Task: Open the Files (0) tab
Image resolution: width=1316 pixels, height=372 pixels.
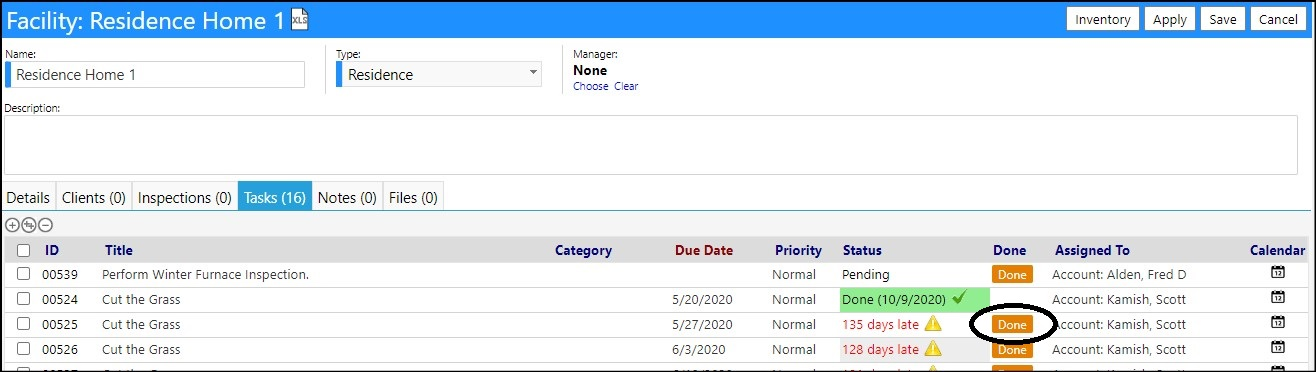Action: coord(413,198)
